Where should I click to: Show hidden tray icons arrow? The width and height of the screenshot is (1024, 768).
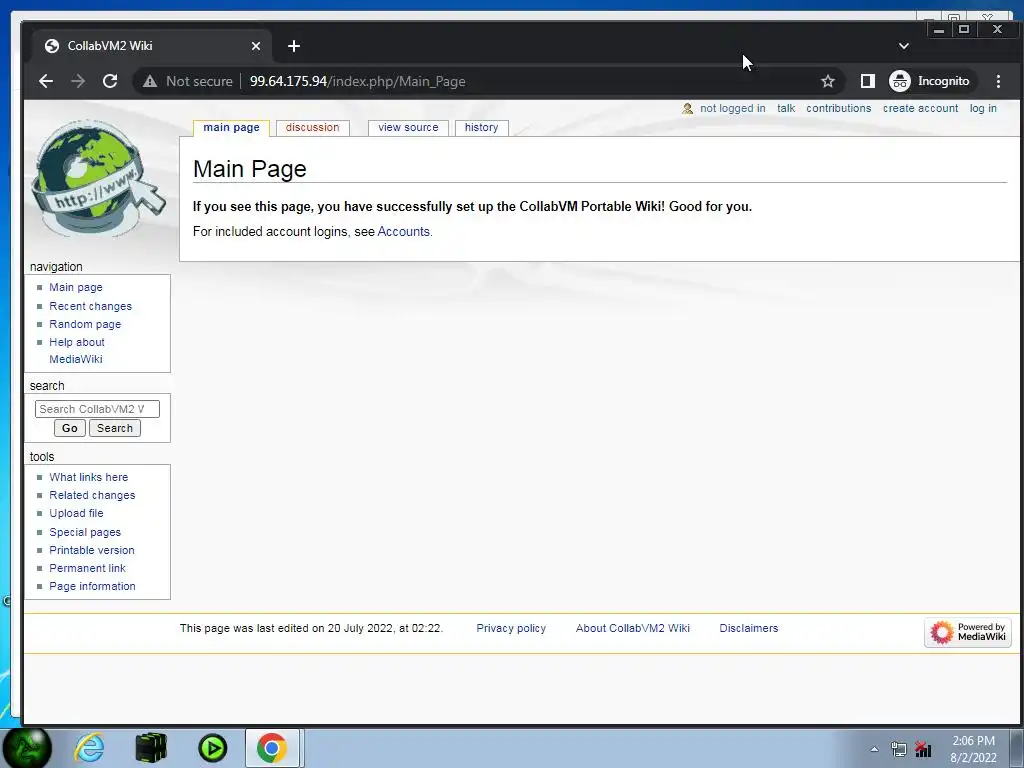click(874, 749)
